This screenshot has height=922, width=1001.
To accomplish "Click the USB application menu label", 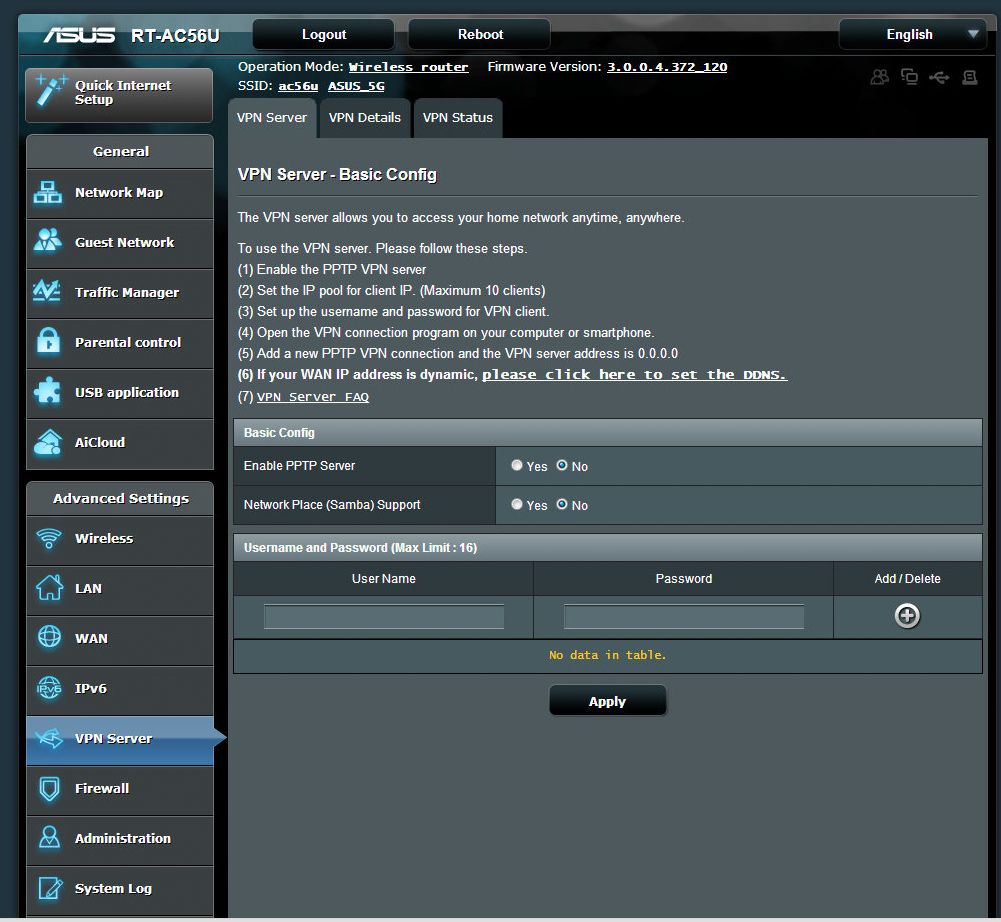I will [x=127, y=392].
